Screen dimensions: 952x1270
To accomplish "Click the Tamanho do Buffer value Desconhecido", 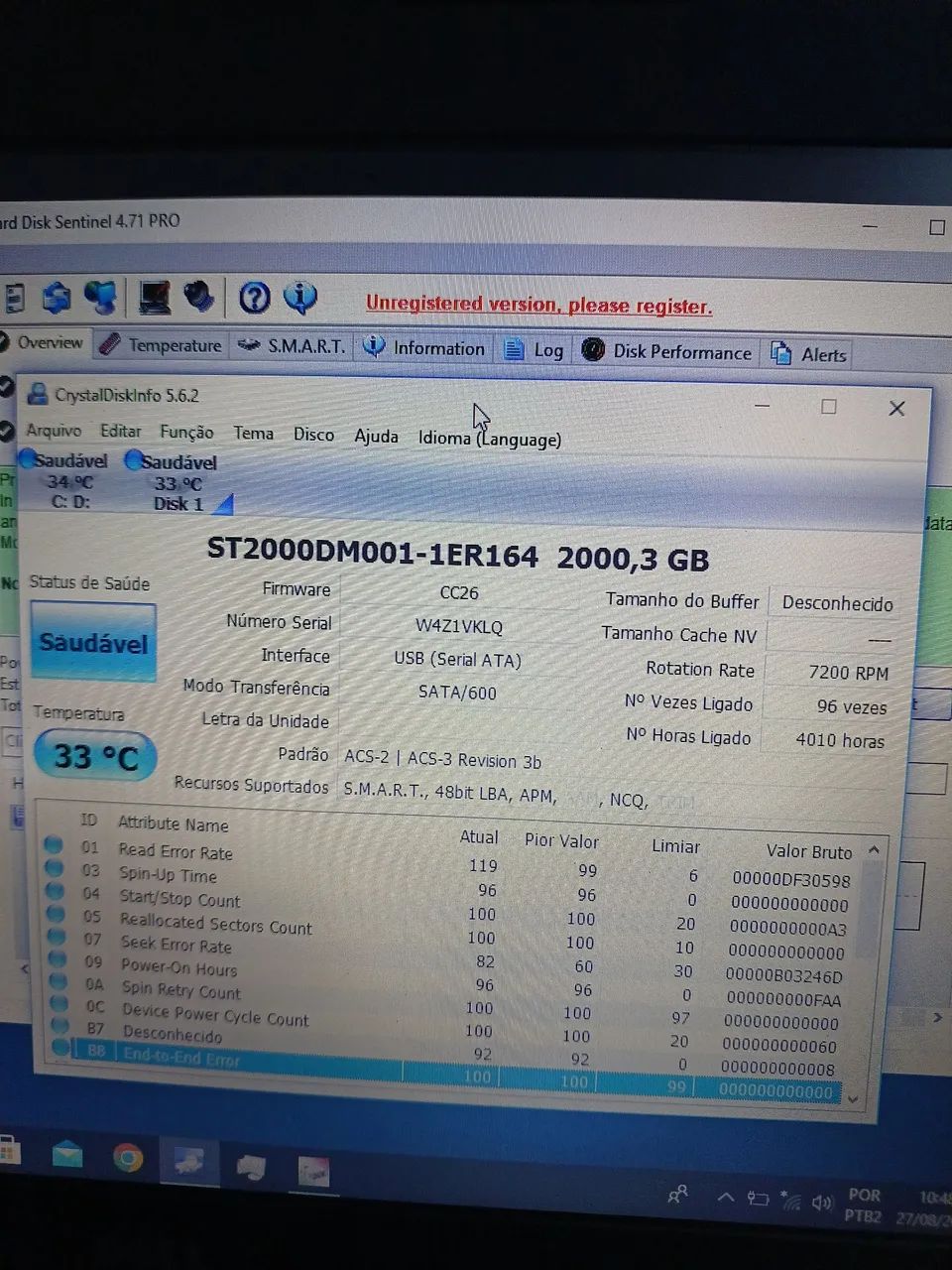I will 836,603.
